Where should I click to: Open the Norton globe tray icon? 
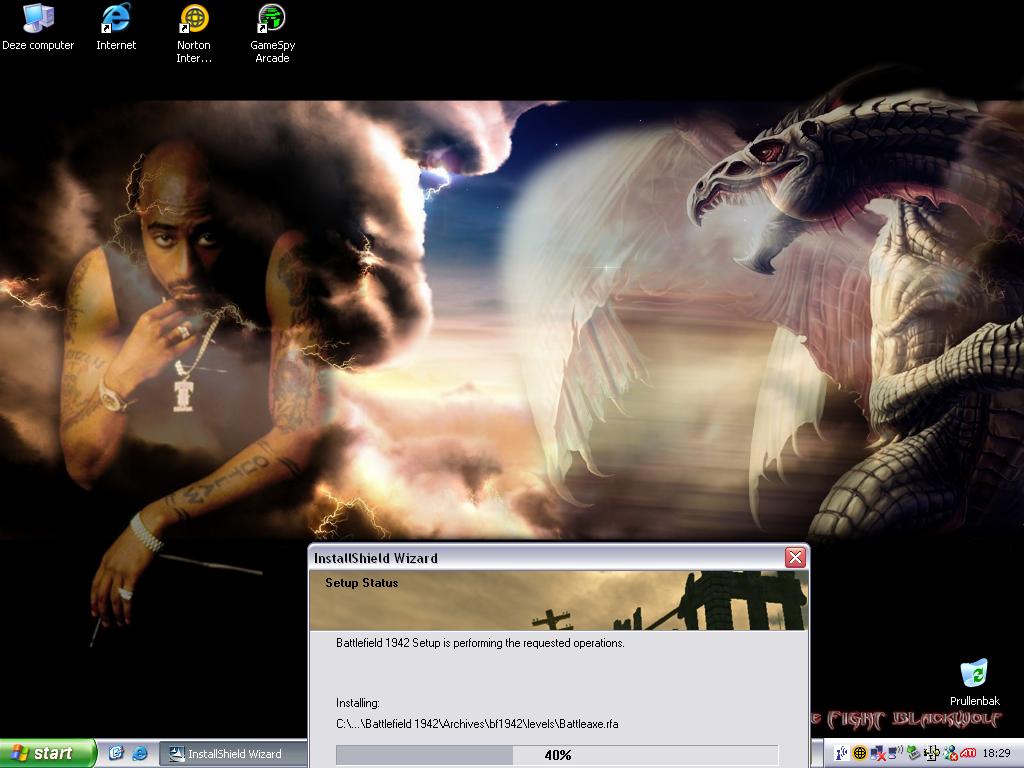(860, 753)
